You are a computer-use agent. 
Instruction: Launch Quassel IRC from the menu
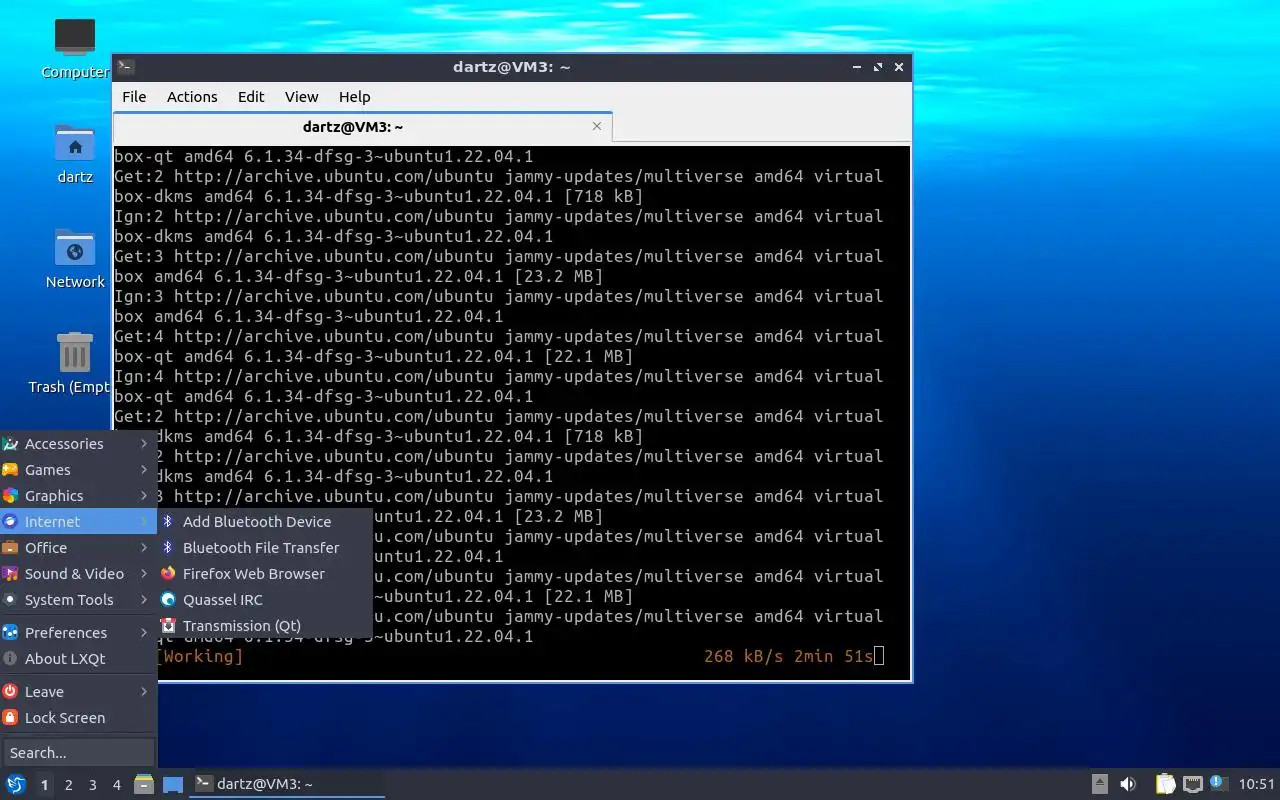pyautogui.click(x=265, y=600)
